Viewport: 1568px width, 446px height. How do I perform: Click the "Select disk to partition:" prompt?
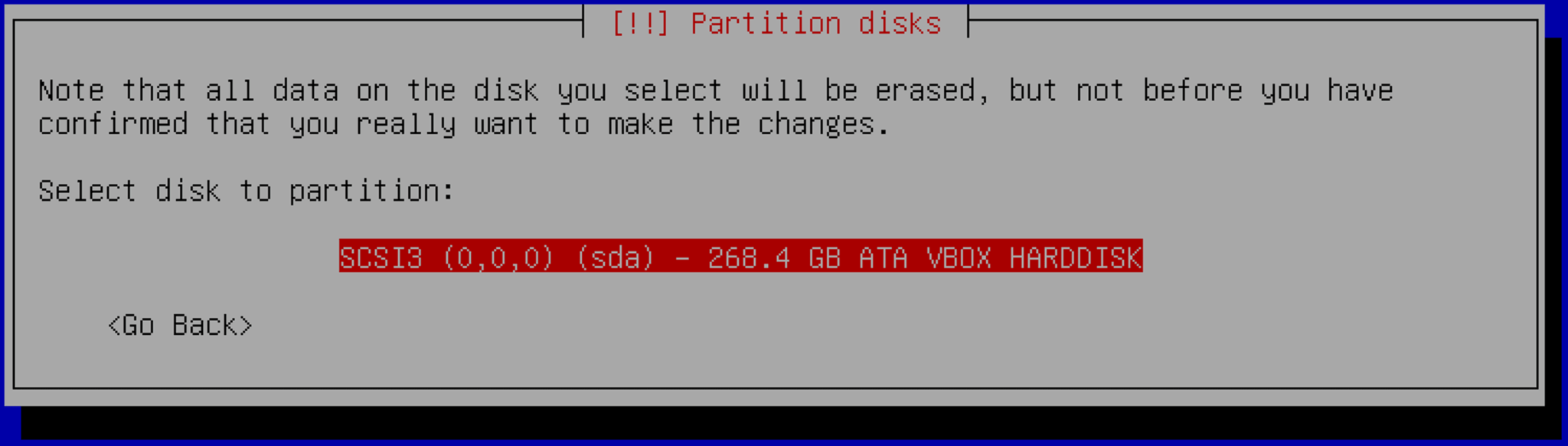(x=246, y=191)
